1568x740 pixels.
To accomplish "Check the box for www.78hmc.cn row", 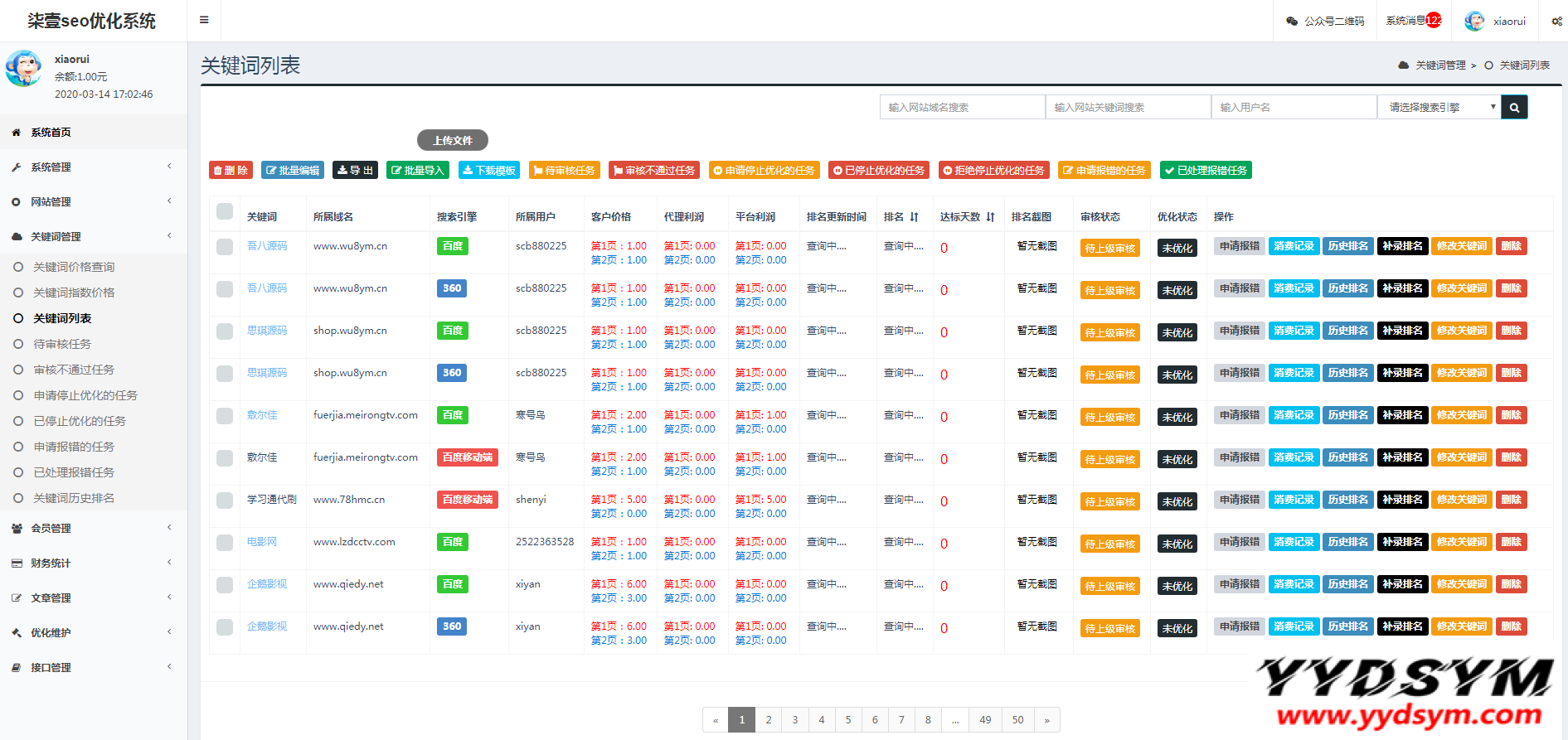I will [225, 501].
